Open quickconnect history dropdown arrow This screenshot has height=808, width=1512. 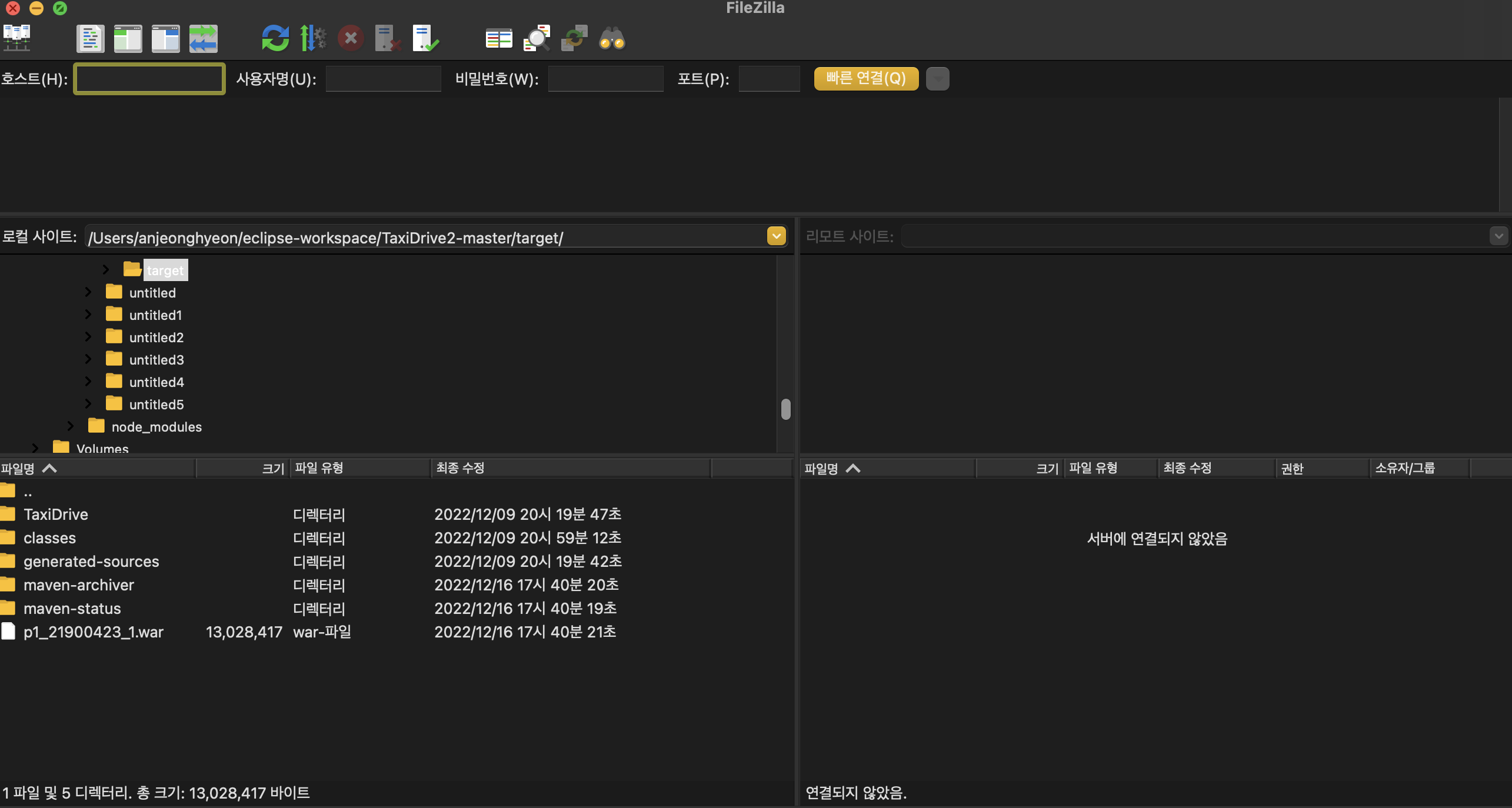[937, 79]
